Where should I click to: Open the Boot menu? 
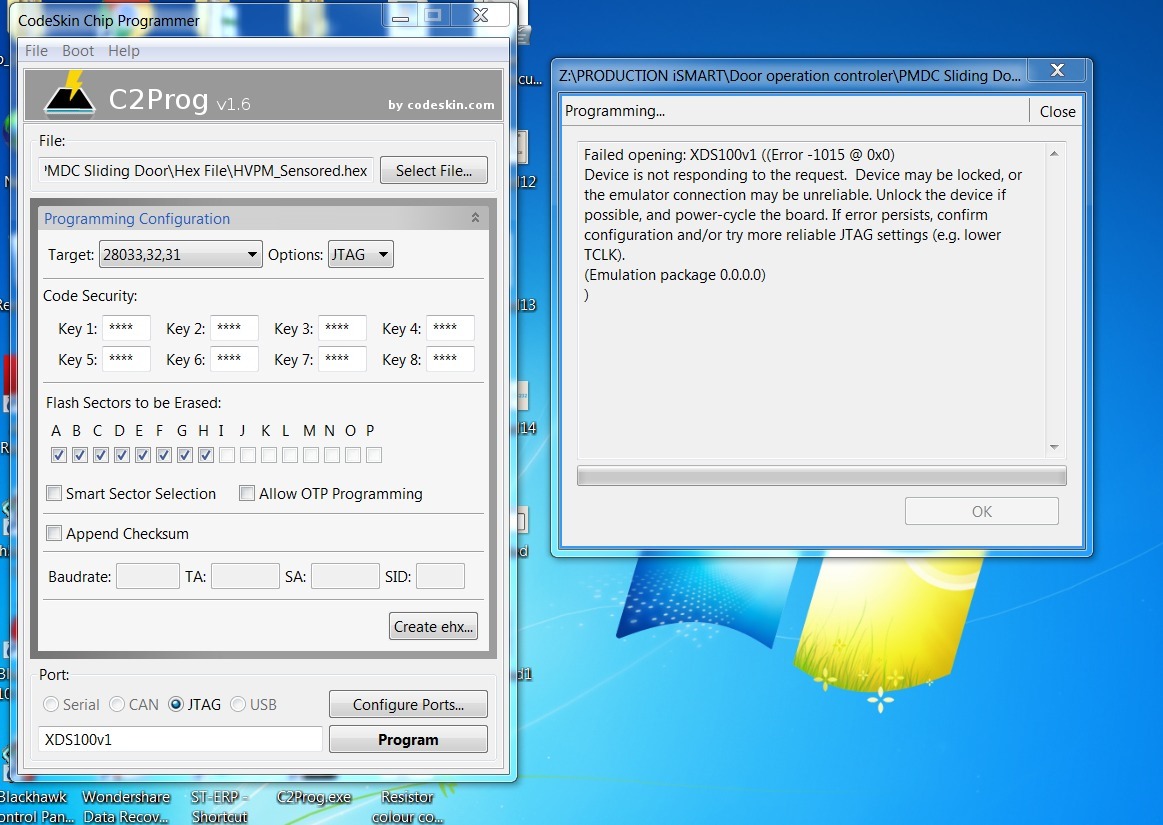tap(78, 50)
